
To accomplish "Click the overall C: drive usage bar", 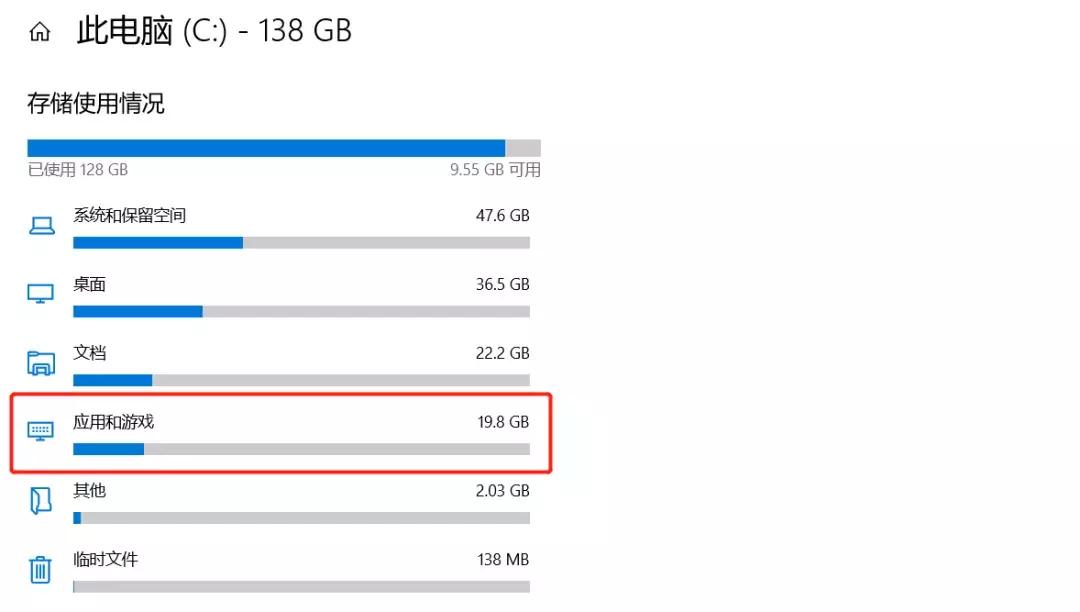I will (x=284, y=148).
